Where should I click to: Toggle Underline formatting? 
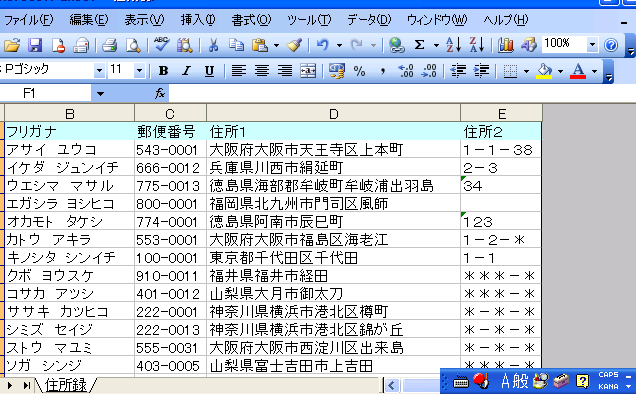(209, 71)
